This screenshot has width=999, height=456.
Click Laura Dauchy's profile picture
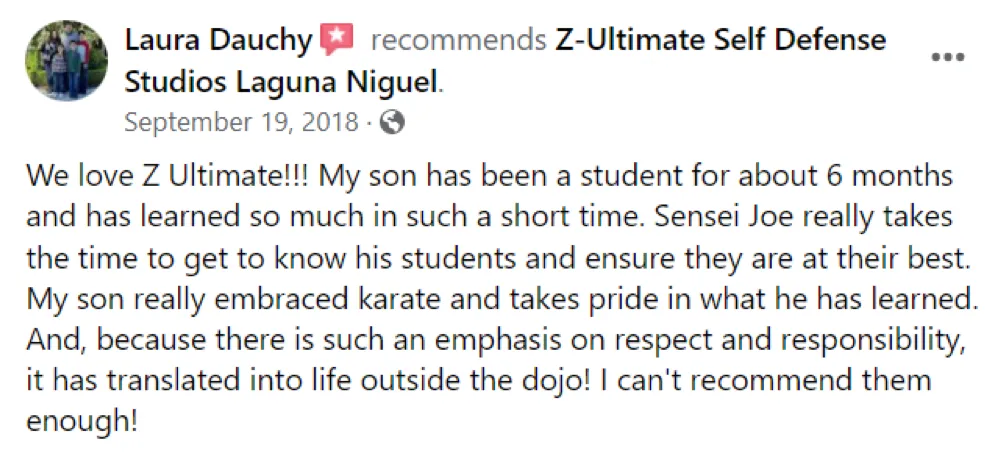click(66, 60)
